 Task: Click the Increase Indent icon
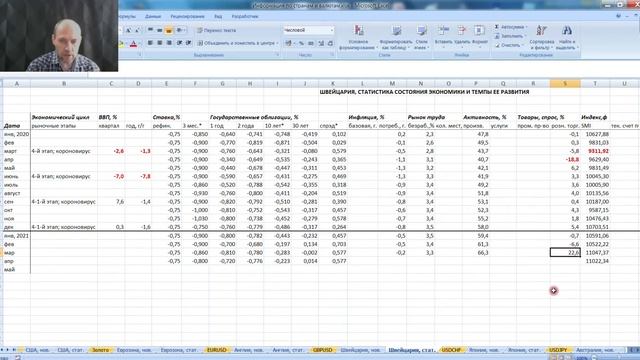tap(189, 43)
